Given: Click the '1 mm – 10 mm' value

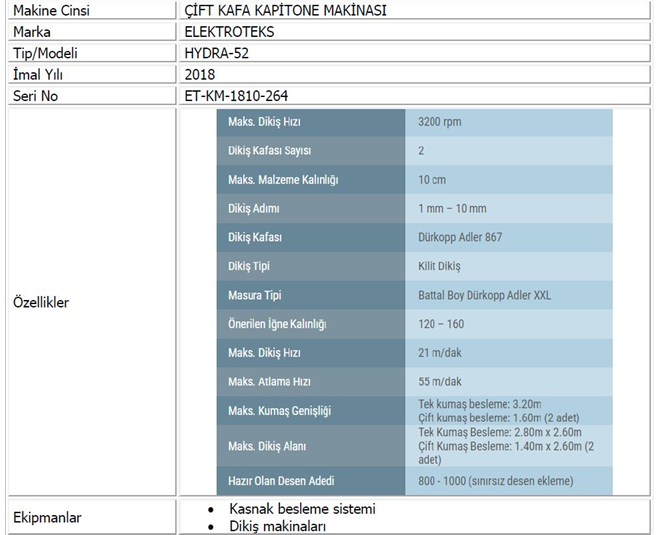Looking at the screenshot, I should pos(452,208).
